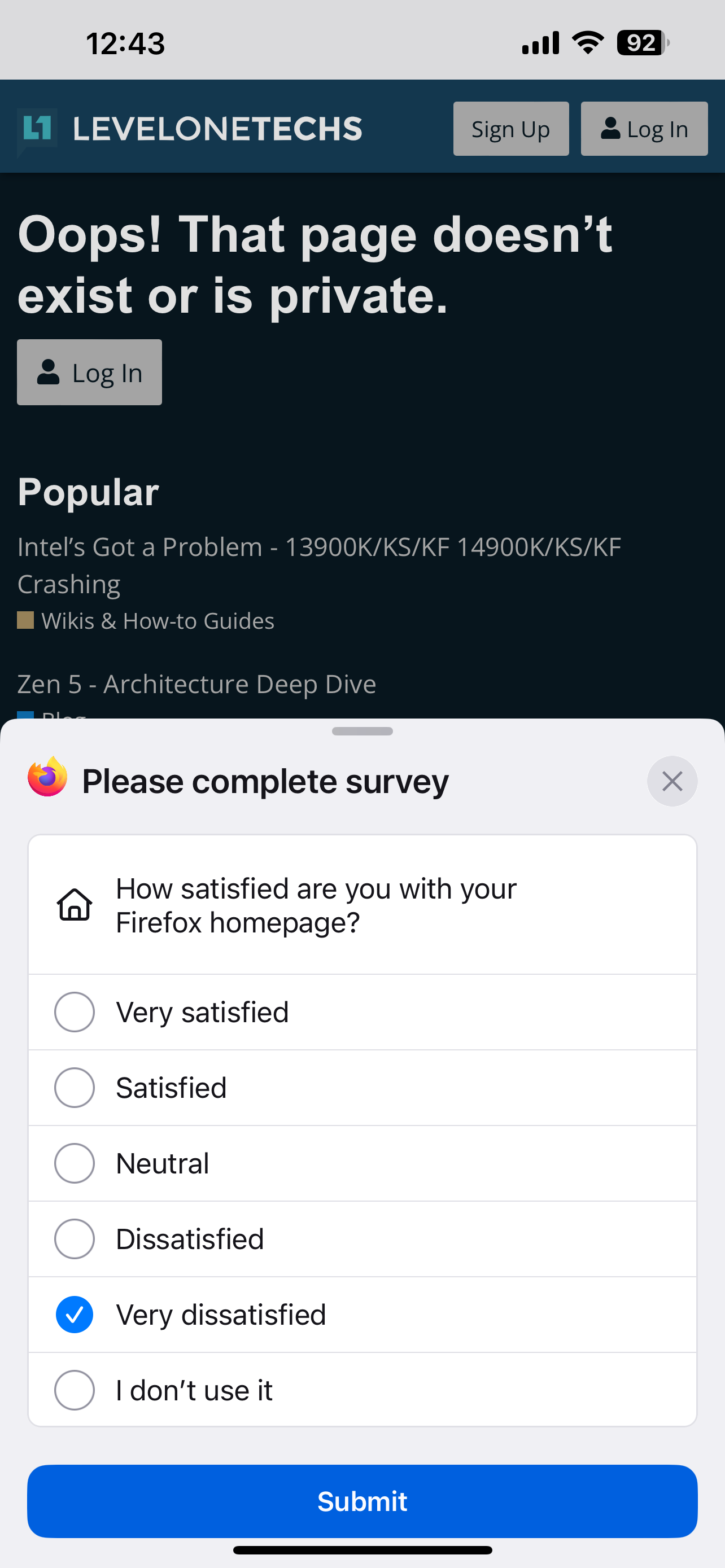Viewport: 725px width, 1568px height.
Task: Select the Dissatisfied radio option
Action: (75, 1239)
